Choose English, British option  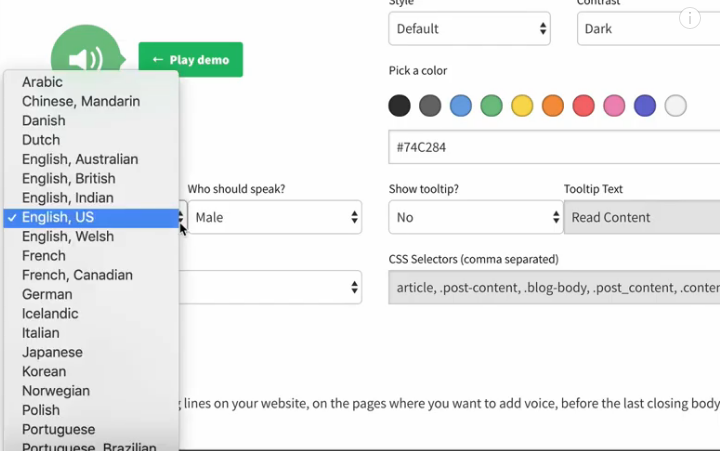pos(91,178)
